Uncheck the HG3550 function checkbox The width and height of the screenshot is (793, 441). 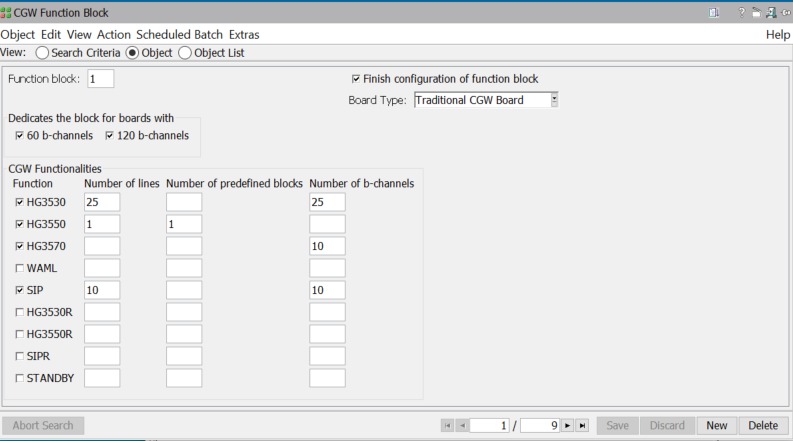click(20, 224)
